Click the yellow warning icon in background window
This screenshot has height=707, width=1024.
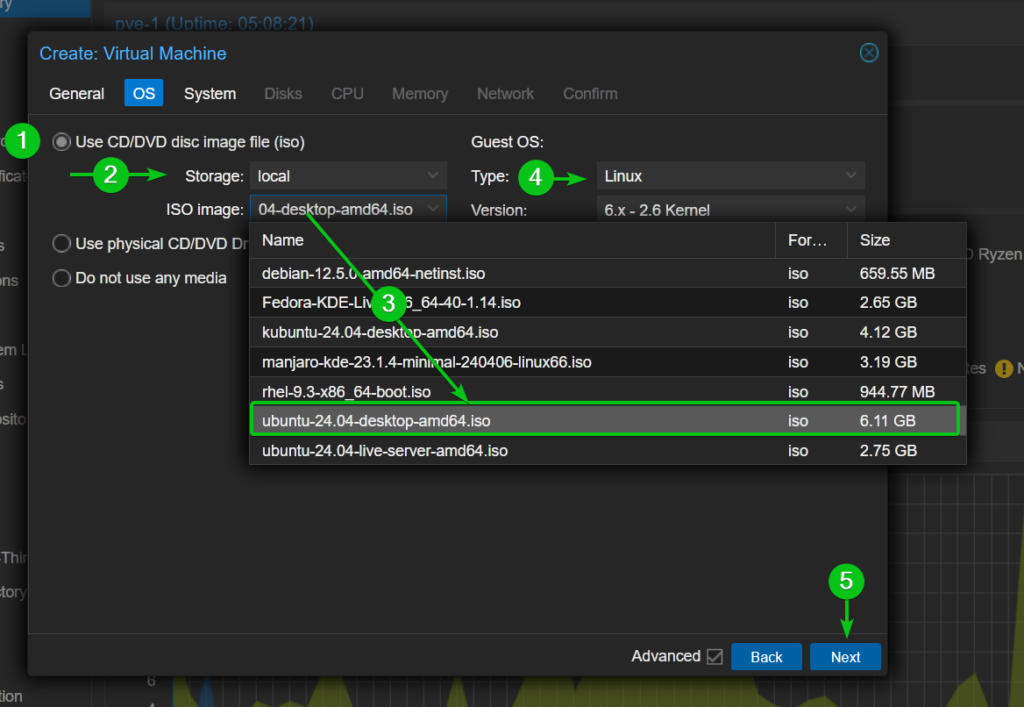[x=1003, y=369]
